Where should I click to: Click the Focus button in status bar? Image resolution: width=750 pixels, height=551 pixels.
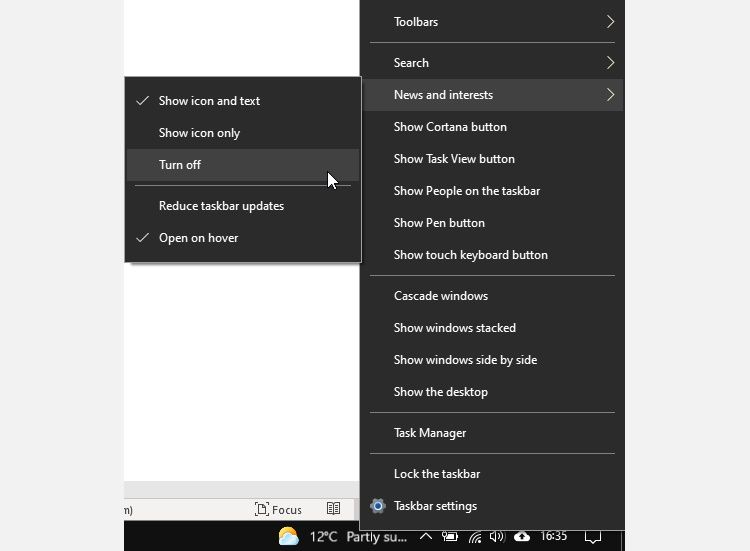point(278,509)
